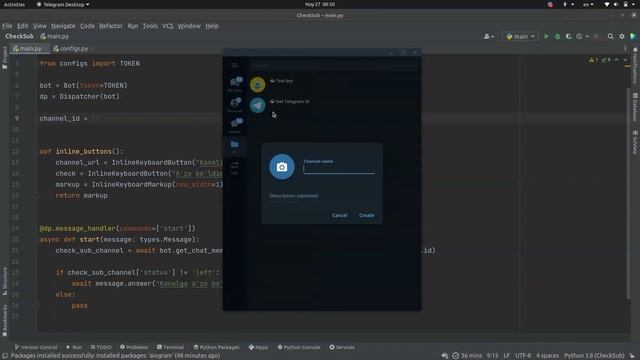The image size is (640, 360).
Task: Click the editor vertical scrollbar
Action: pos(628,192)
